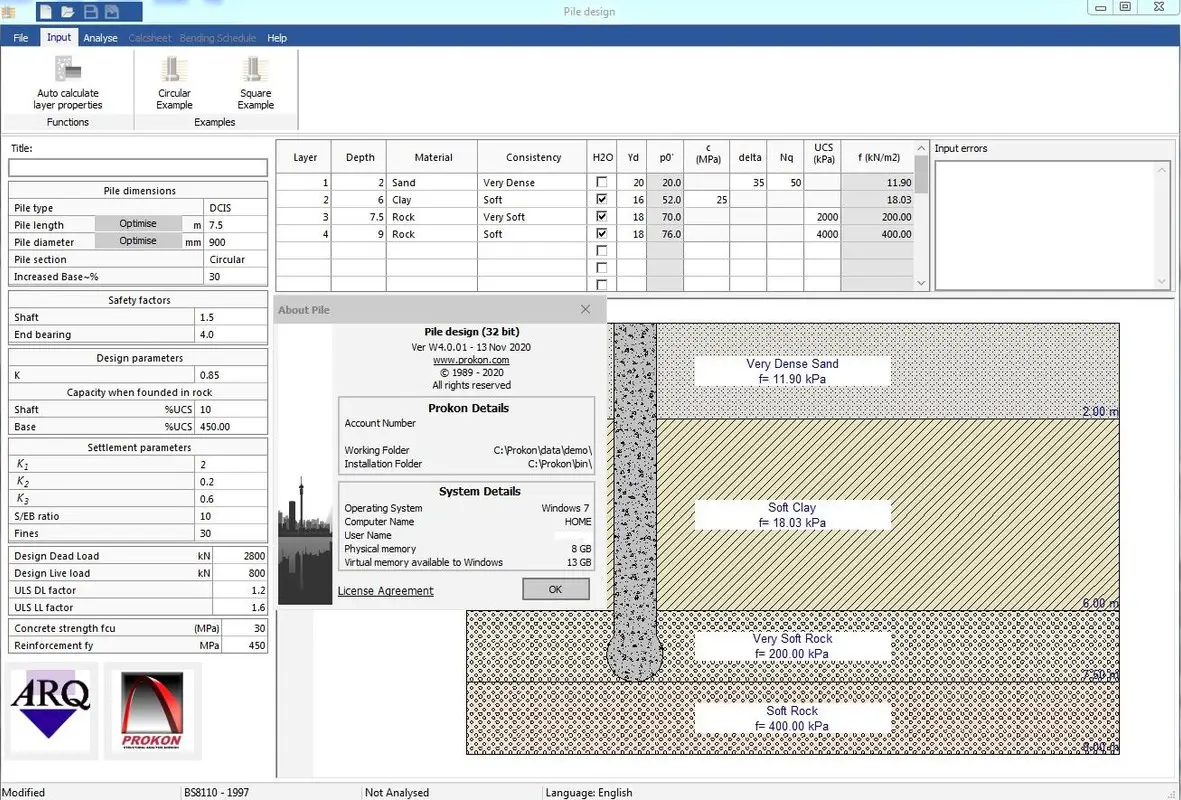
Task: Open the File menu
Action: tap(20, 38)
